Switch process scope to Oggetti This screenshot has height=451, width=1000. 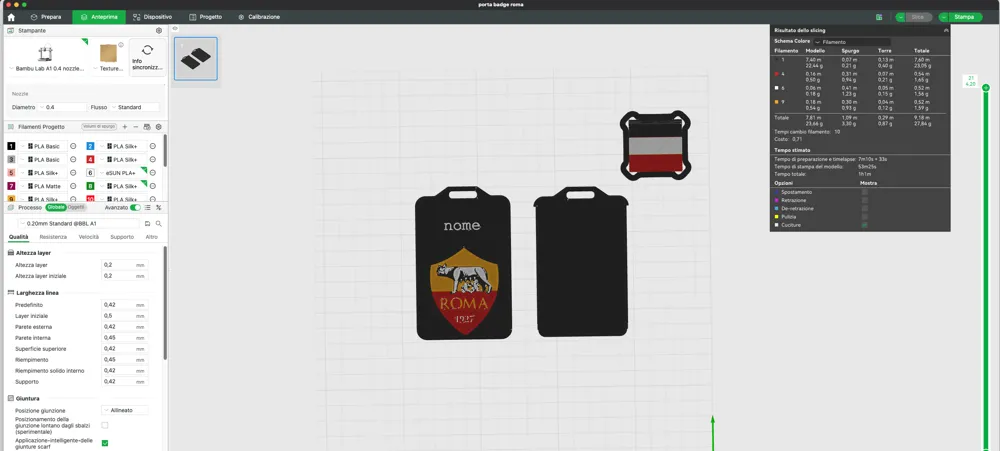[76, 207]
